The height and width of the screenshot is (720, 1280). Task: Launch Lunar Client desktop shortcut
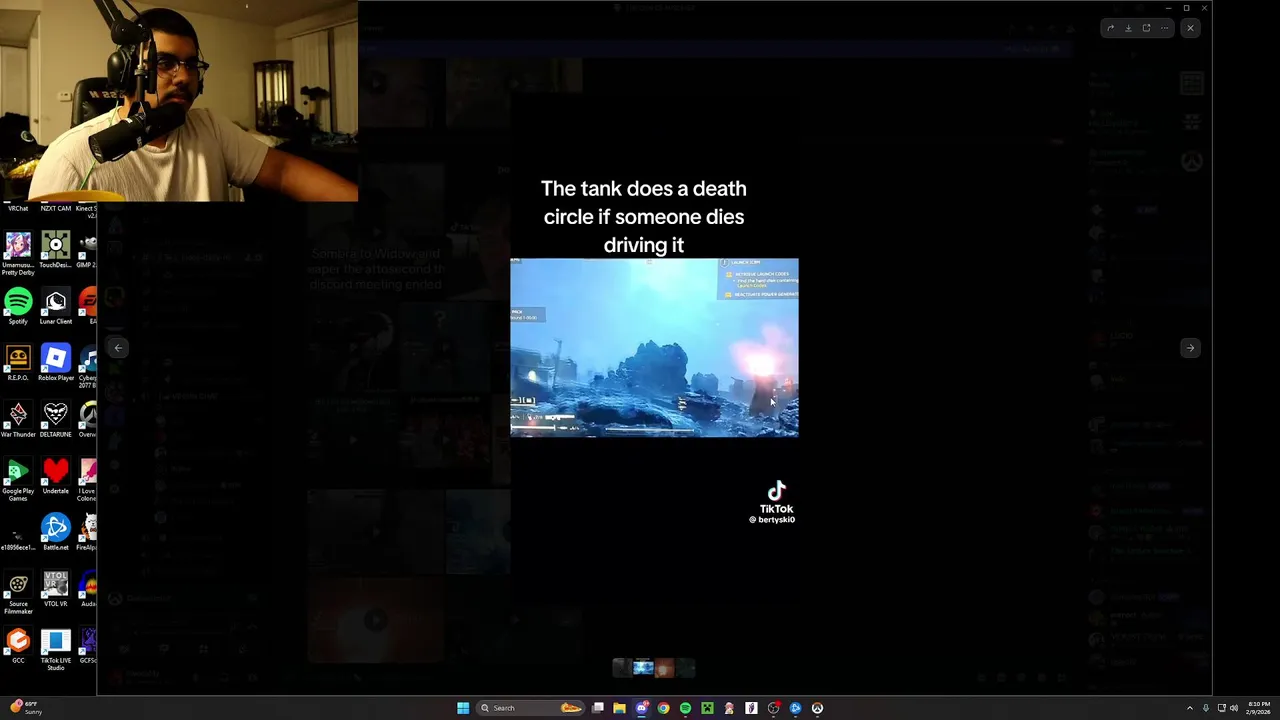click(x=56, y=306)
